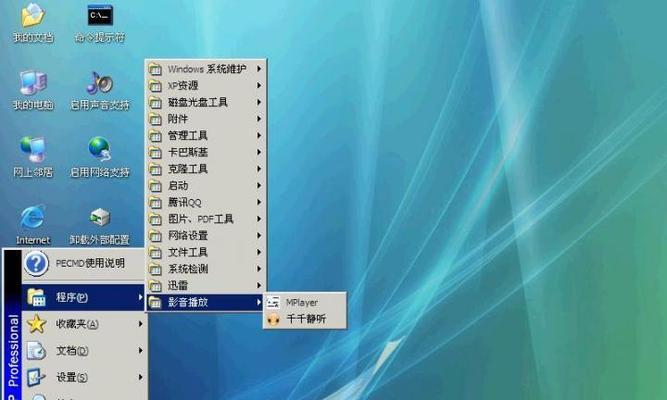Image resolution: width=667 pixels, height=400 pixels.
Task: Click the MPlayer application icon
Action: pyautogui.click(x=273, y=303)
